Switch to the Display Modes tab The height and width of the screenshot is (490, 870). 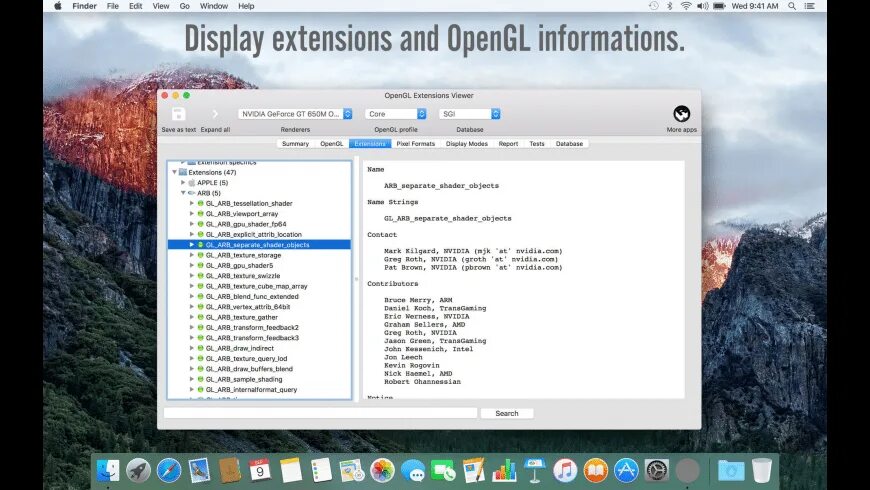coord(467,144)
